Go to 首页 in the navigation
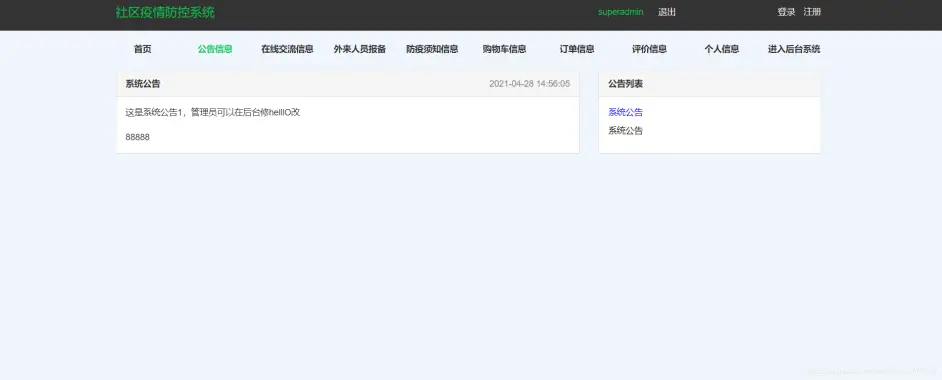The height and width of the screenshot is (380, 942). pos(142,49)
